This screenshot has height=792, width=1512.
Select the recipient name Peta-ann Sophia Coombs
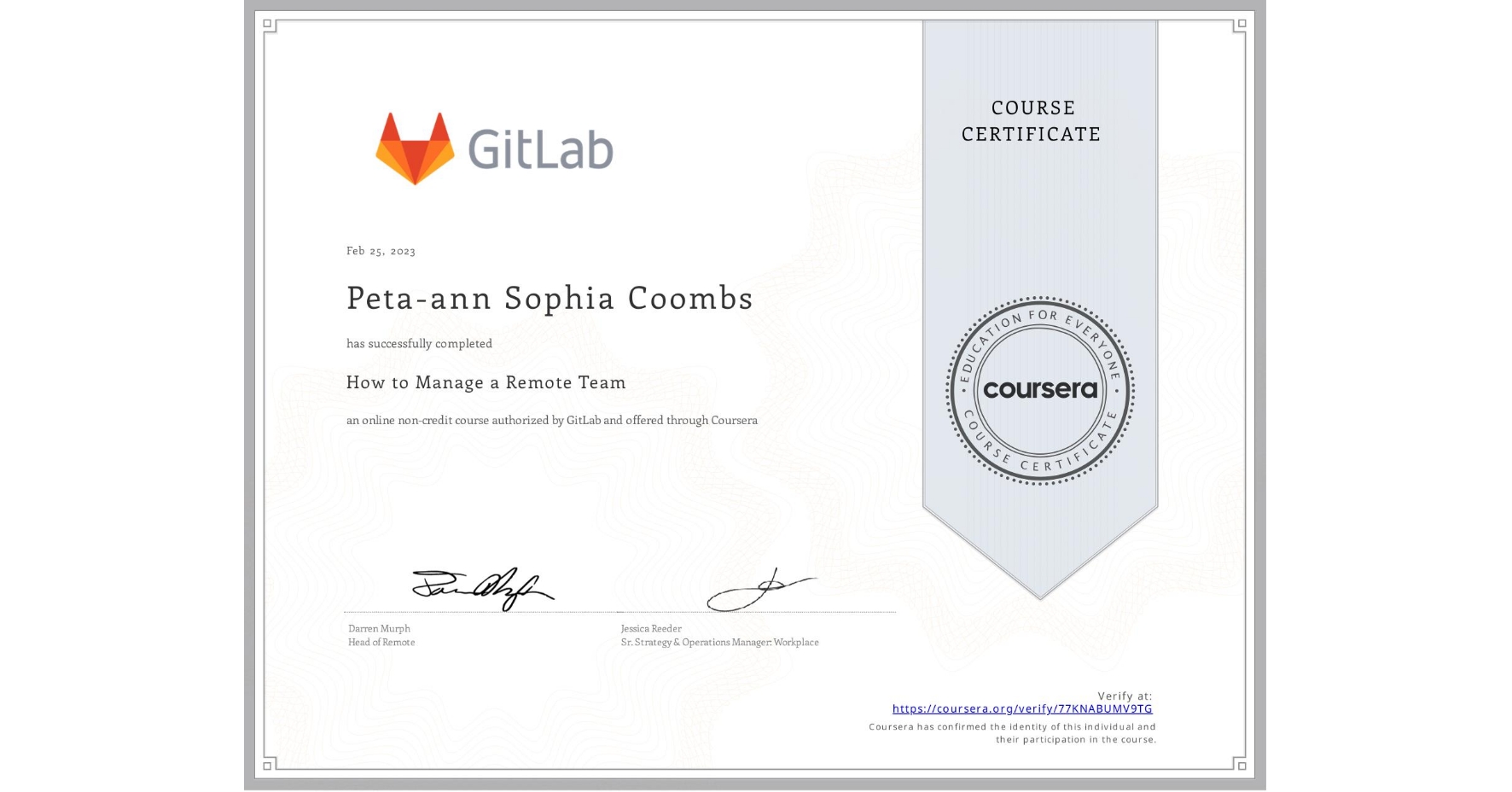coord(550,299)
